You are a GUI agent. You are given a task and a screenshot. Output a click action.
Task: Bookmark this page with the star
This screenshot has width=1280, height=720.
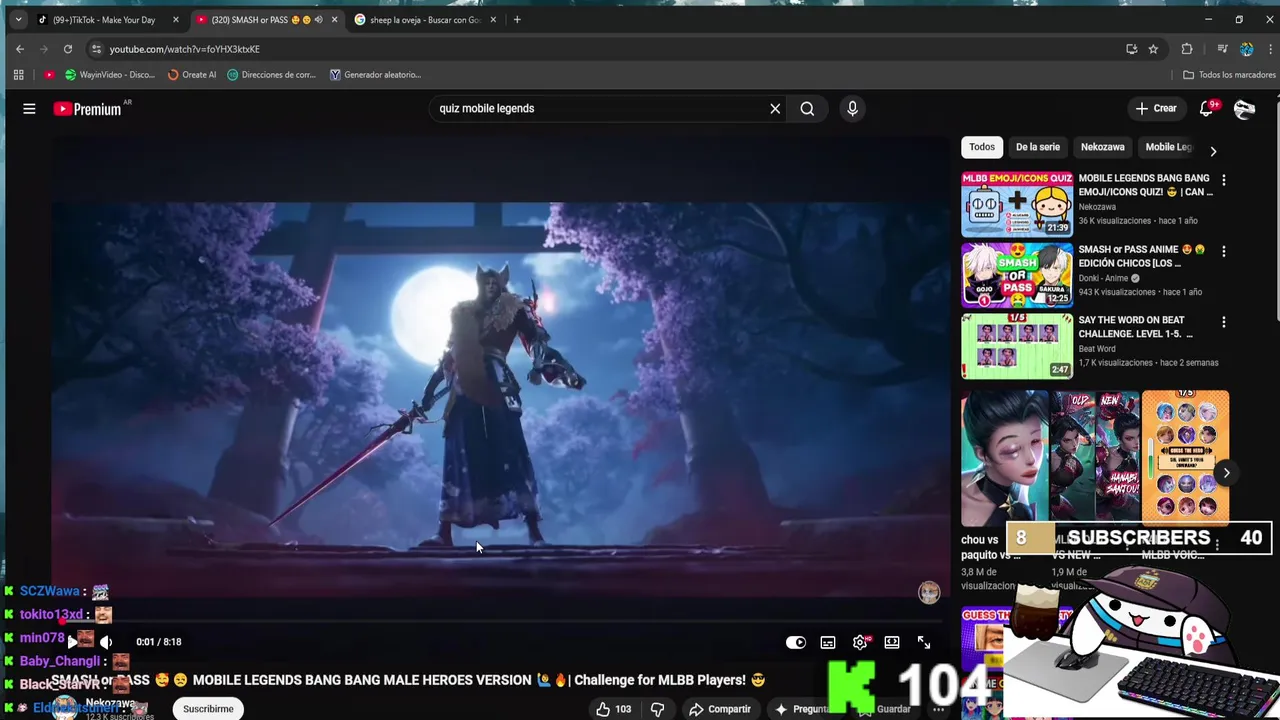tap(1153, 49)
